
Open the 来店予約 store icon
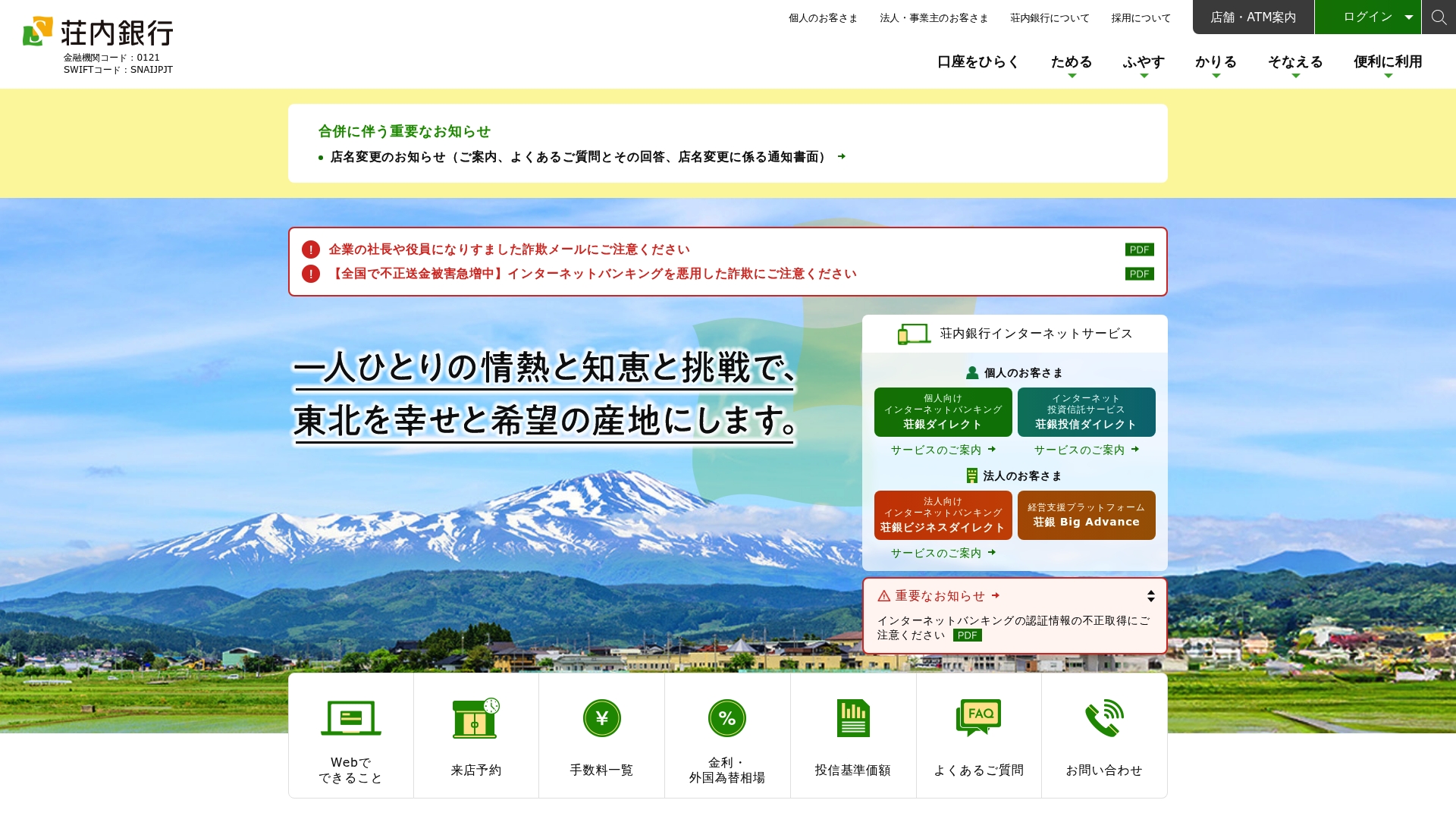476,717
